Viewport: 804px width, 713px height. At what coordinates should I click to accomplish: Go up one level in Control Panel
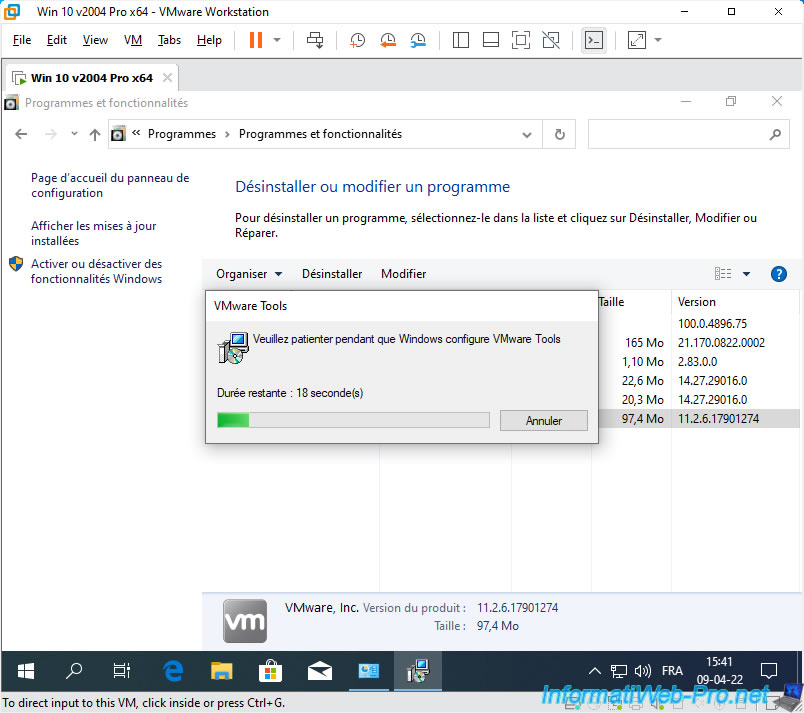click(x=95, y=135)
